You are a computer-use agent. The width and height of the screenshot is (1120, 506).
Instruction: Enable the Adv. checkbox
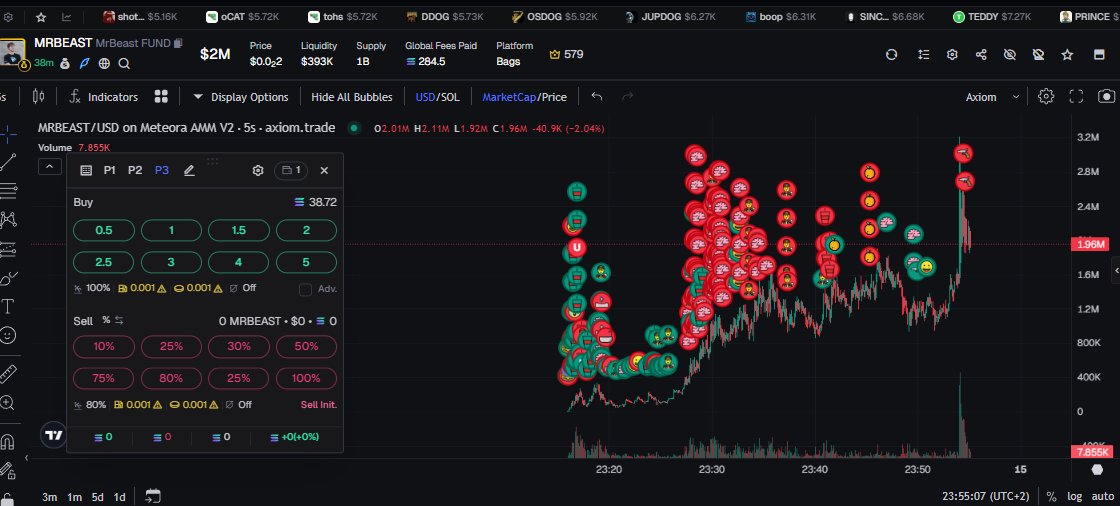coord(305,289)
